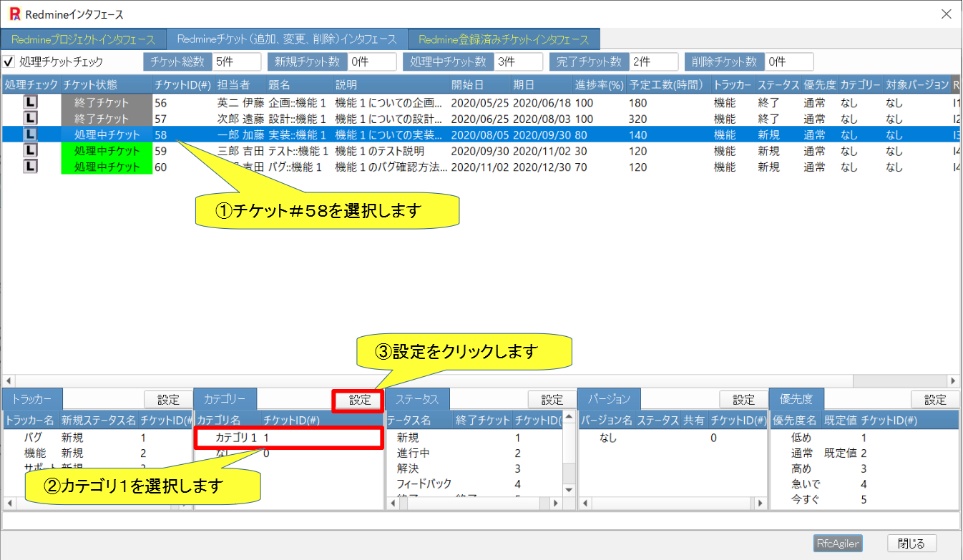Click the status list horizontal scroll right arrow

tap(555, 503)
